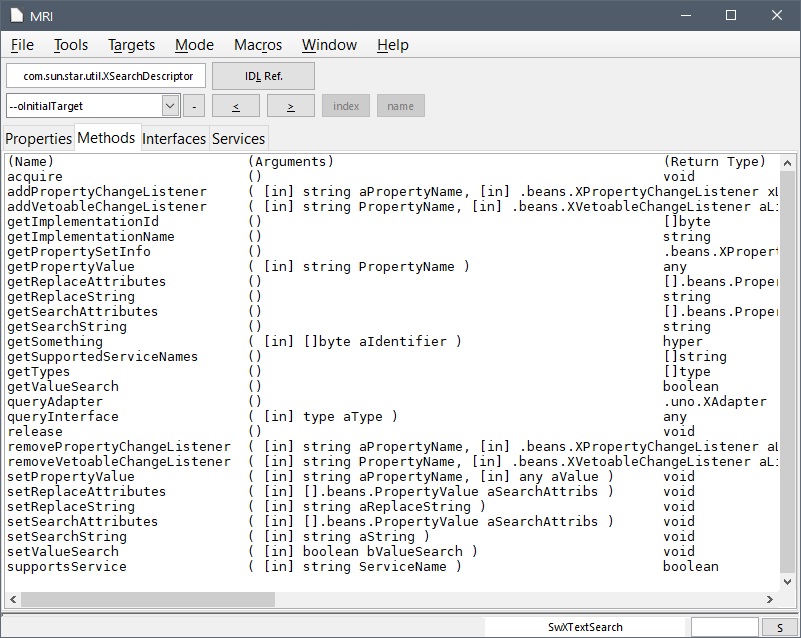Click the vertical scrollbar thumb
The image size is (801, 638).
[x=787, y=372]
